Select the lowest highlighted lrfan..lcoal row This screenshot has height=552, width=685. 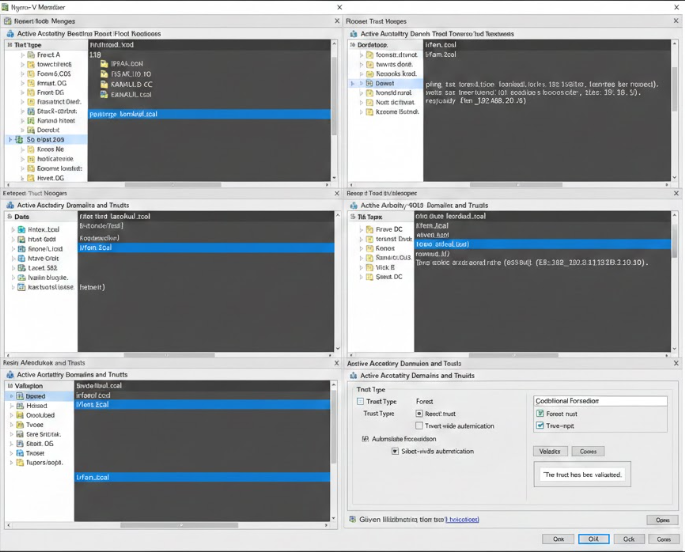click(x=202, y=477)
